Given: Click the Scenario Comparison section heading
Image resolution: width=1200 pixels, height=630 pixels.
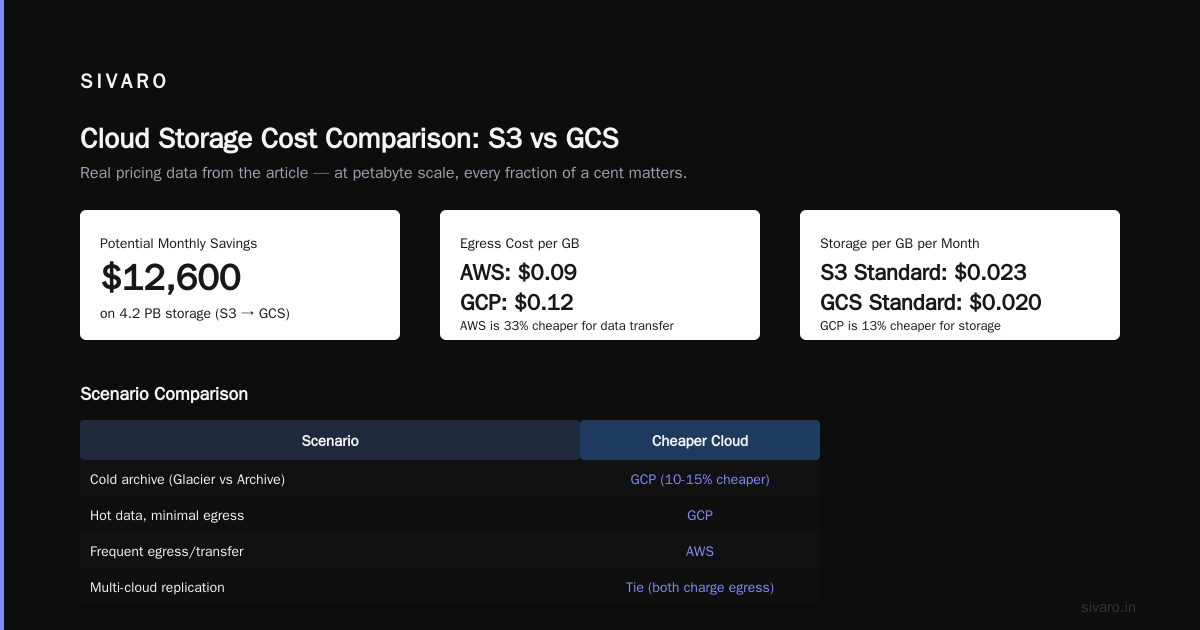Looking at the screenshot, I should point(164,394).
